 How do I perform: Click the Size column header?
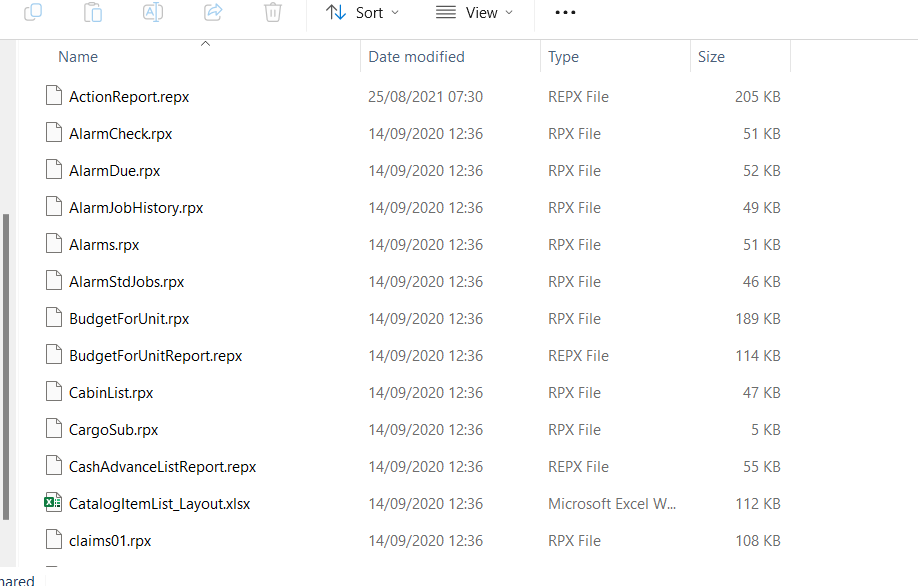(711, 57)
